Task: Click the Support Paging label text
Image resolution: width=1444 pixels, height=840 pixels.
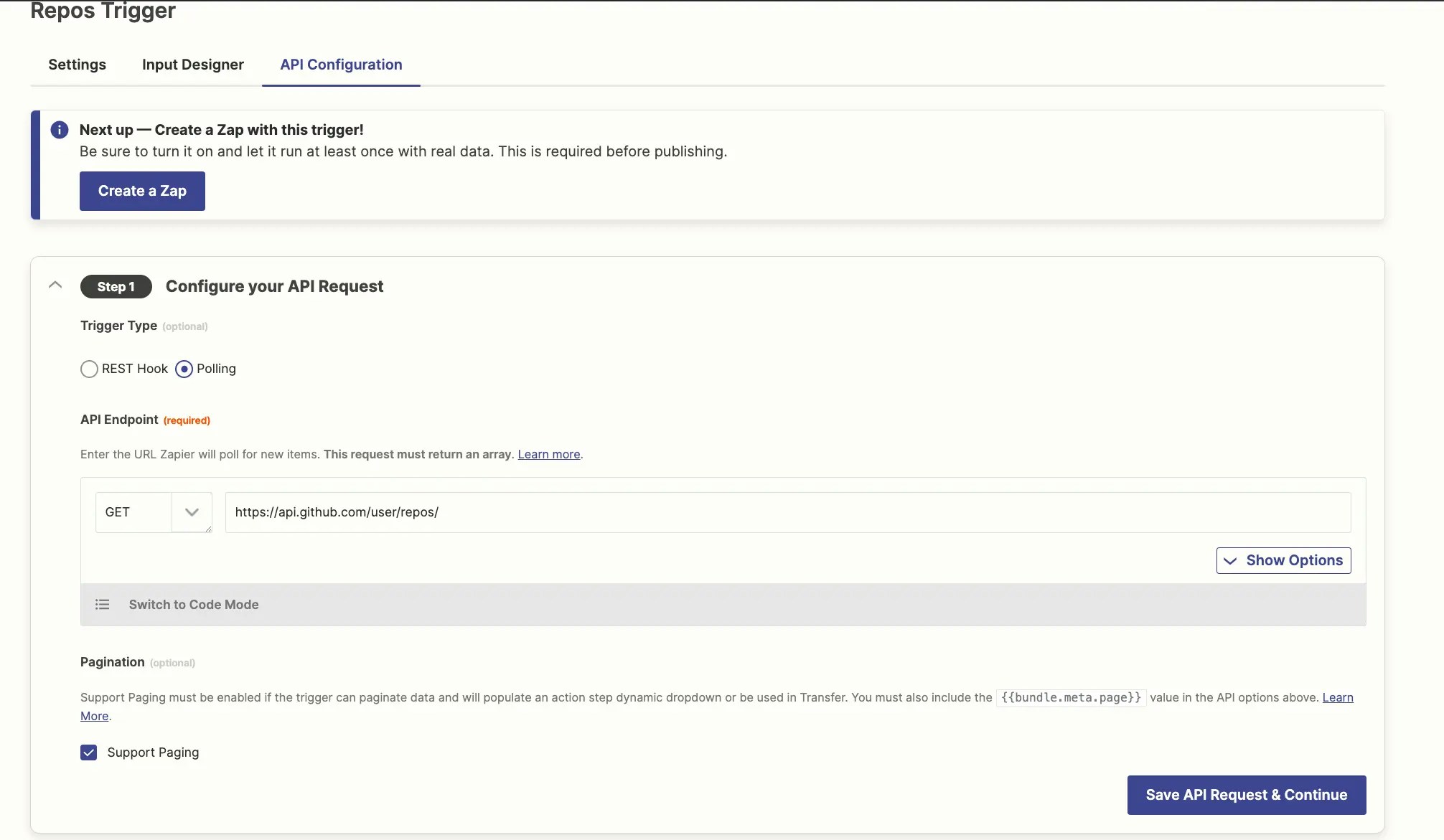Action: pyautogui.click(x=153, y=752)
